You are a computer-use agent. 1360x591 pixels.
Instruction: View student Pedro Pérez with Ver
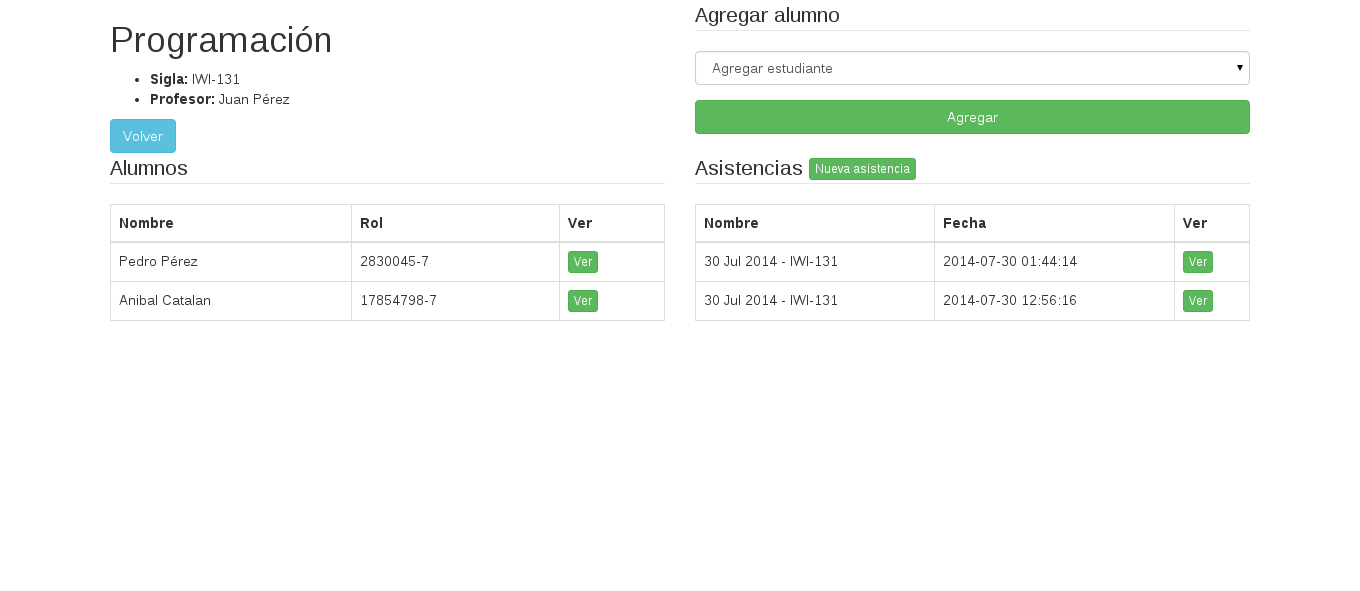pos(583,262)
